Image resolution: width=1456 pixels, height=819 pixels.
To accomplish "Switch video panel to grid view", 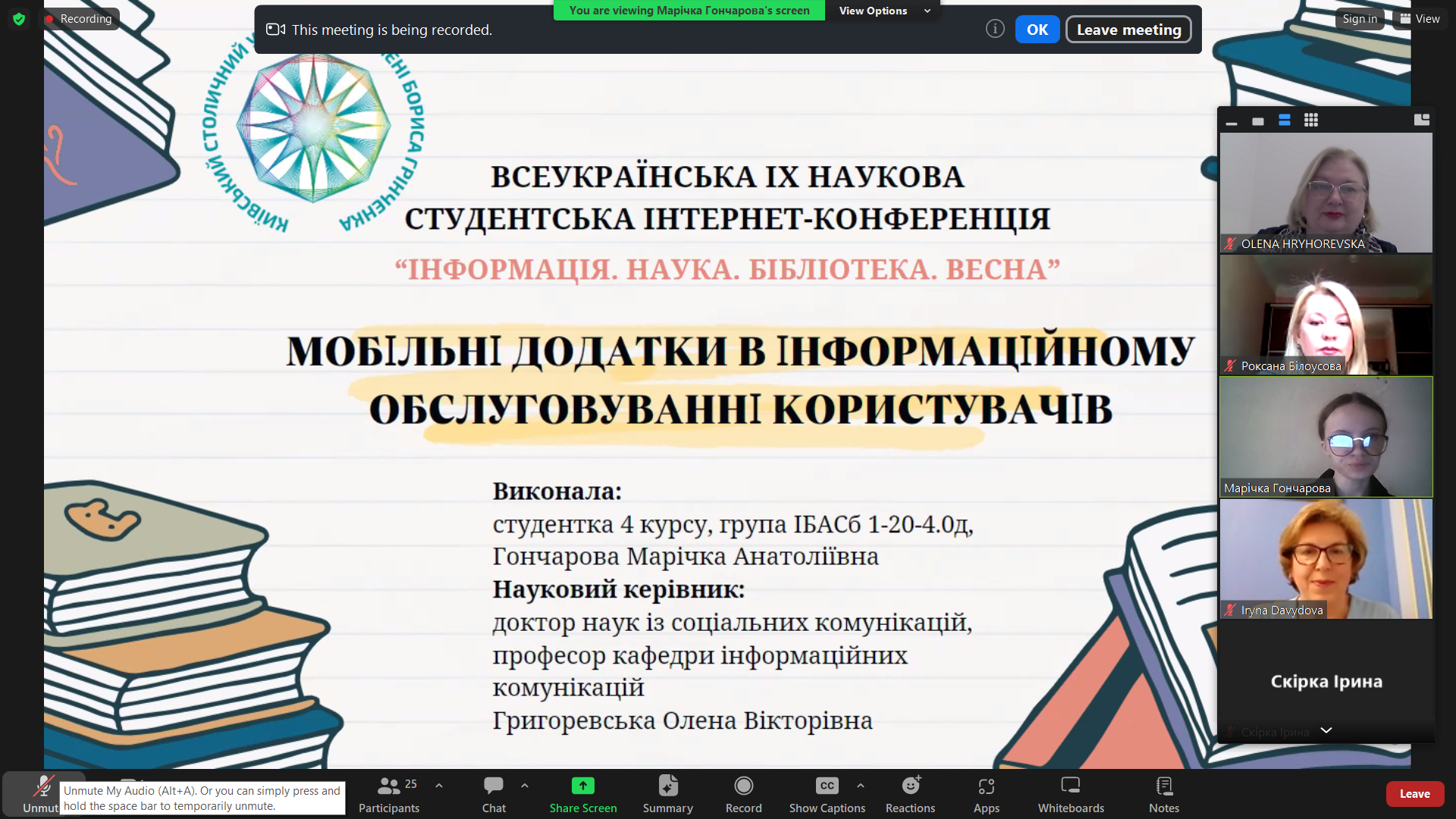I will click(x=1311, y=121).
